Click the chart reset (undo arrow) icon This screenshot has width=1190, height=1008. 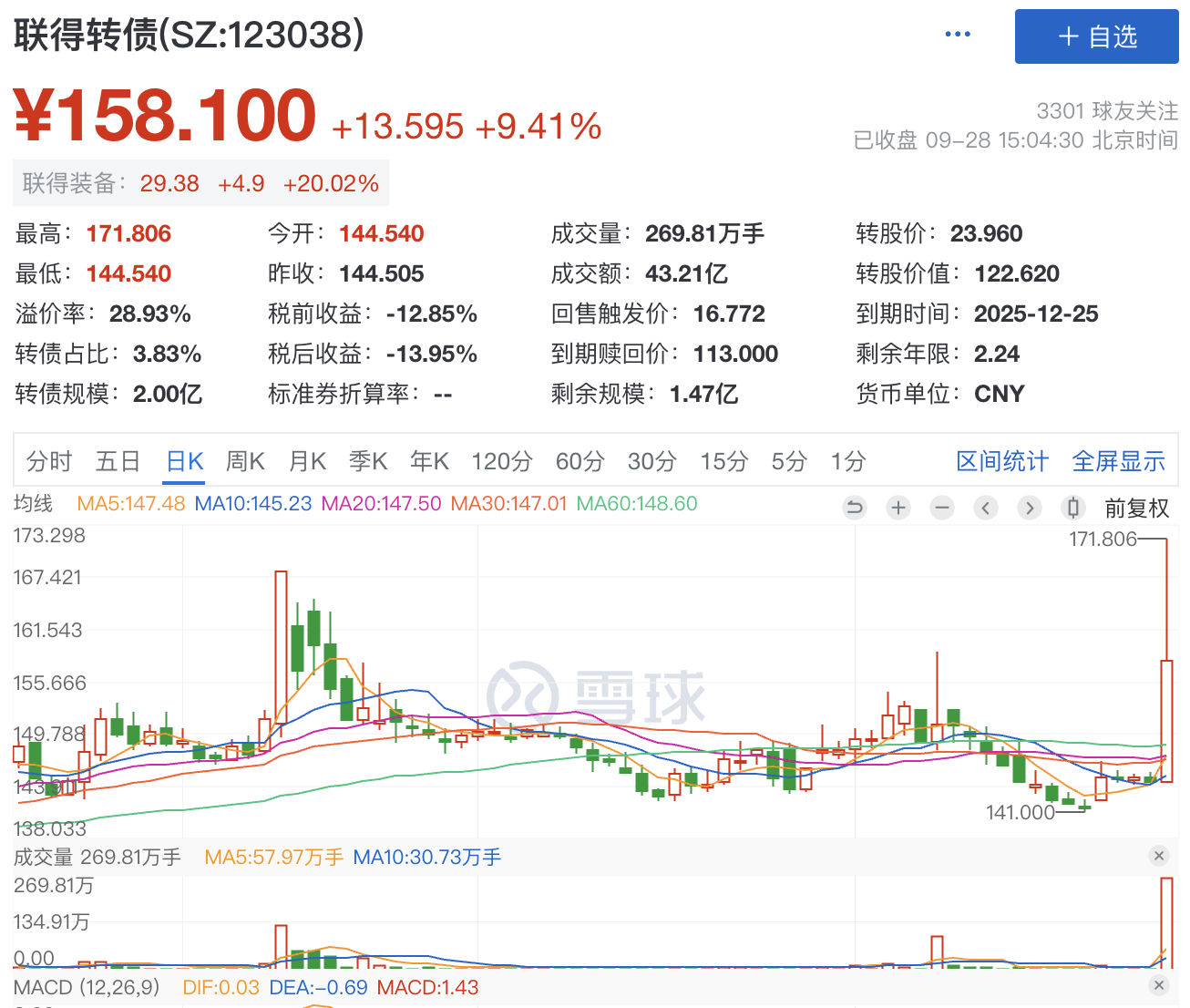[x=855, y=508]
